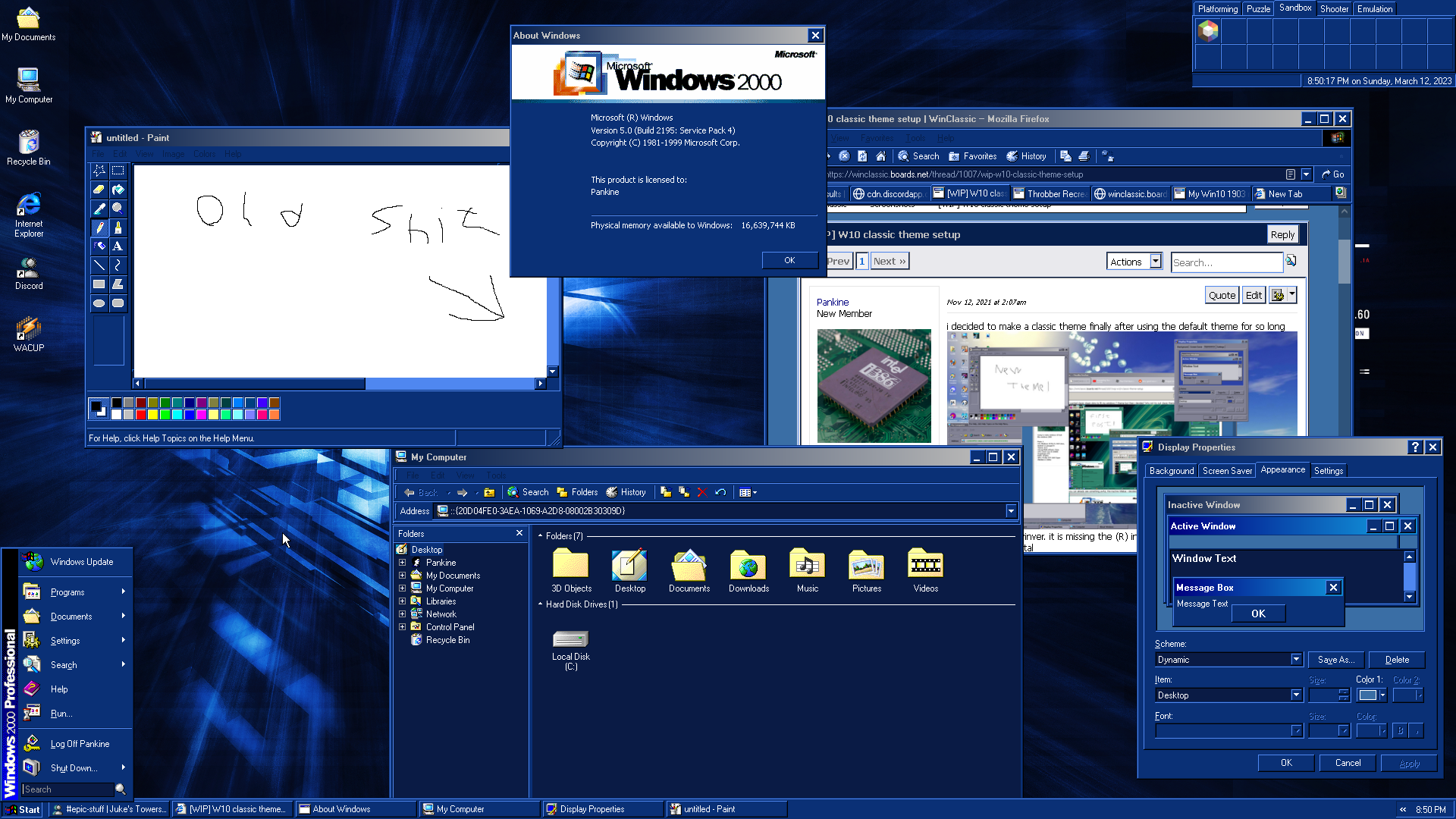Screen dimensions: 1456x819
Task: Open the Views dropdown in My Computer toolbar
Action: [748, 492]
